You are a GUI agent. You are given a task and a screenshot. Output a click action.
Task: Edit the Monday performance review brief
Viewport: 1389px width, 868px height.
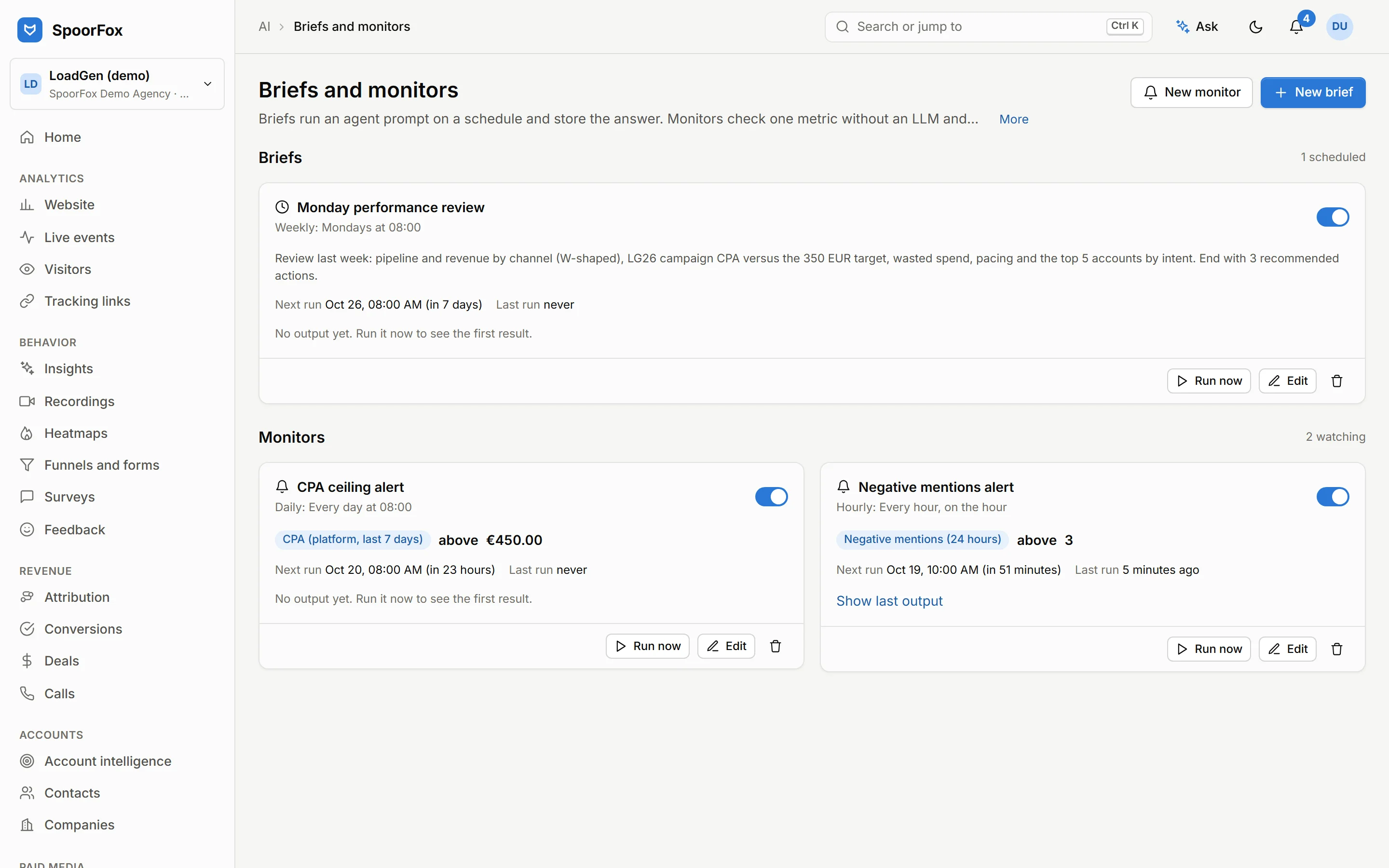pyautogui.click(x=1287, y=381)
